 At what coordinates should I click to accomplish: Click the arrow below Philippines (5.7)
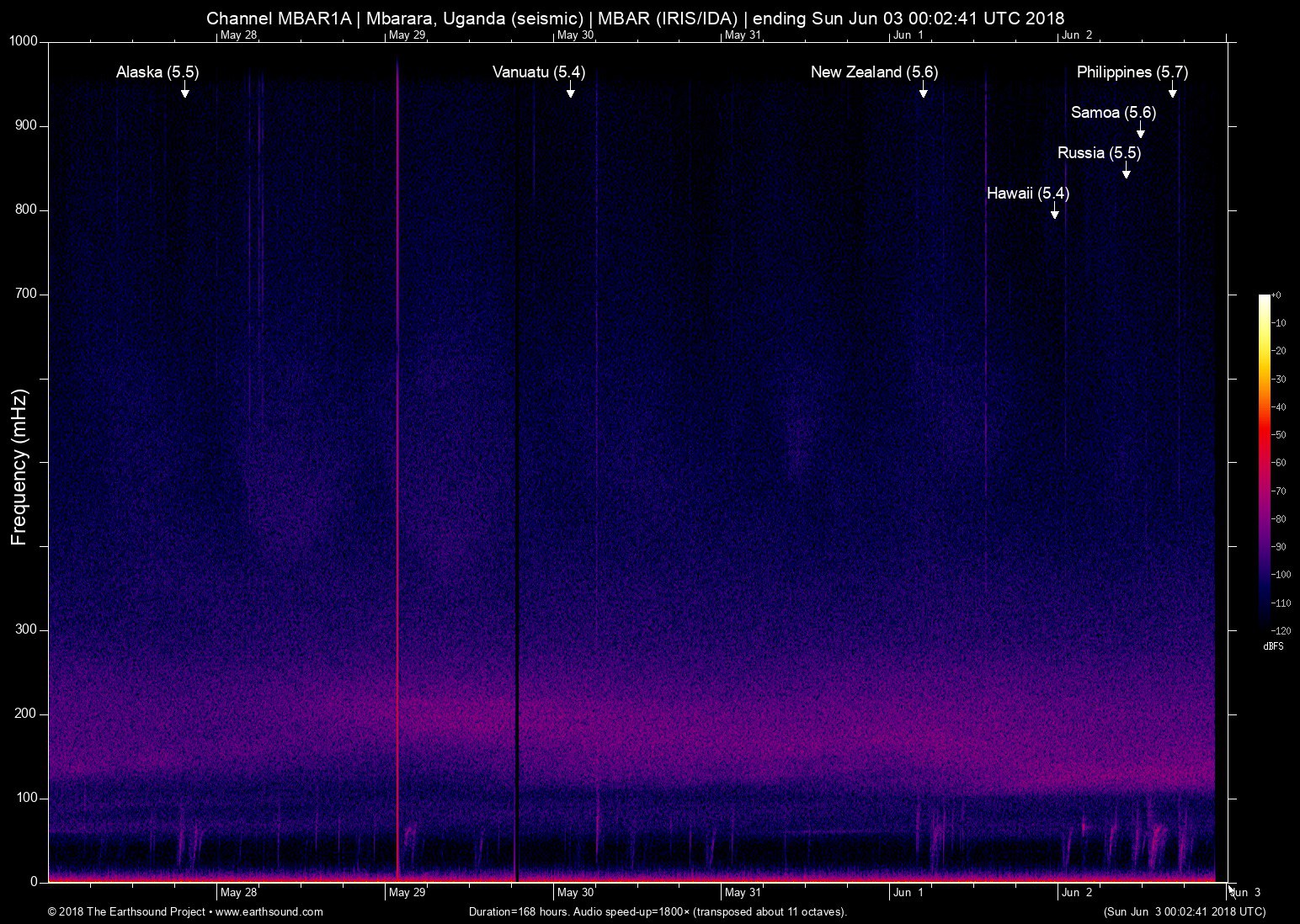tap(1172, 90)
